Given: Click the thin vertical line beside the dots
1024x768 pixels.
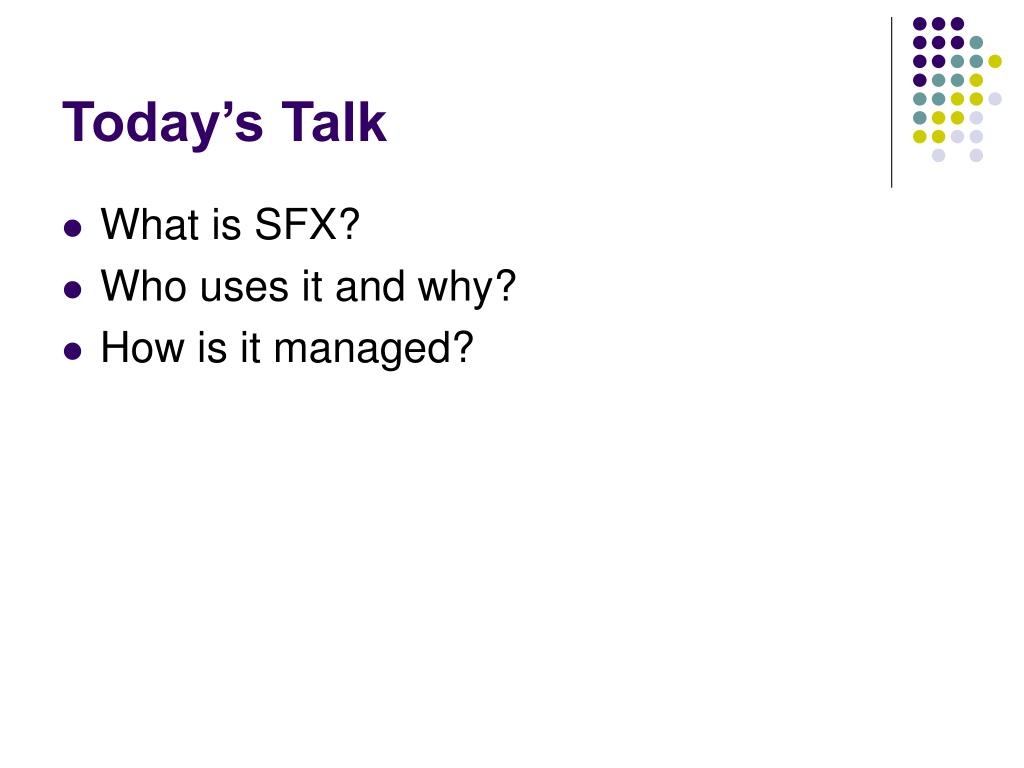Looking at the screenshot, I should click(x=891, y=103).
